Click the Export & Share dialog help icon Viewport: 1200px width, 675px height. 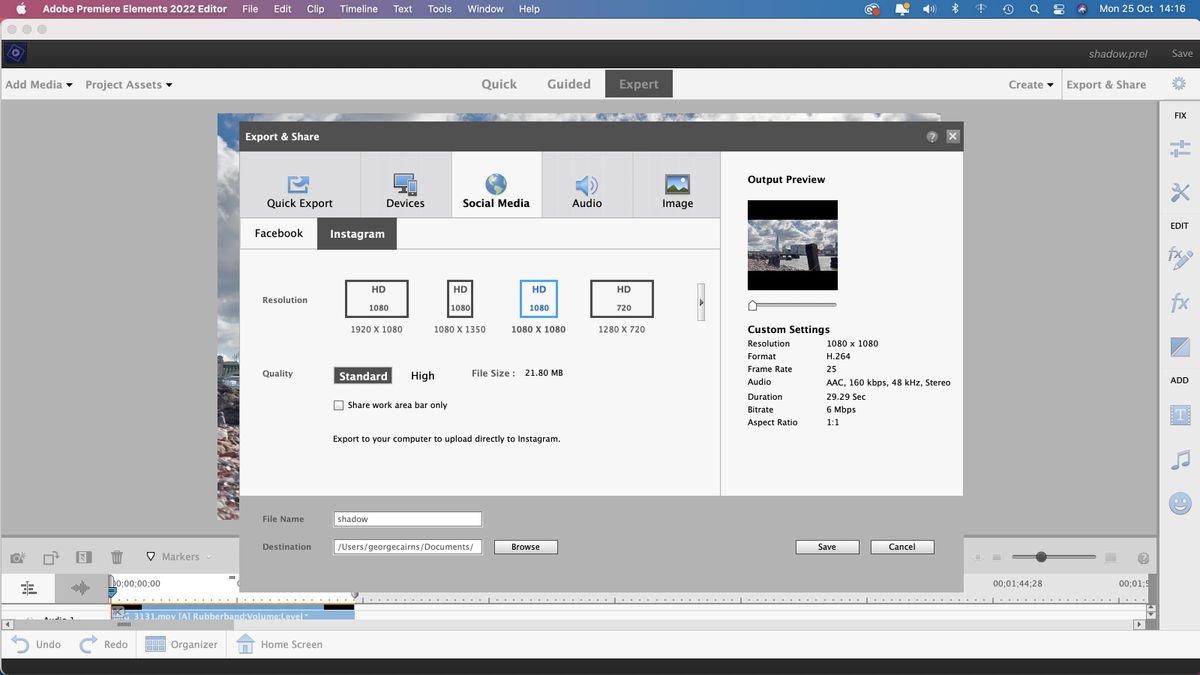(932, 137)
